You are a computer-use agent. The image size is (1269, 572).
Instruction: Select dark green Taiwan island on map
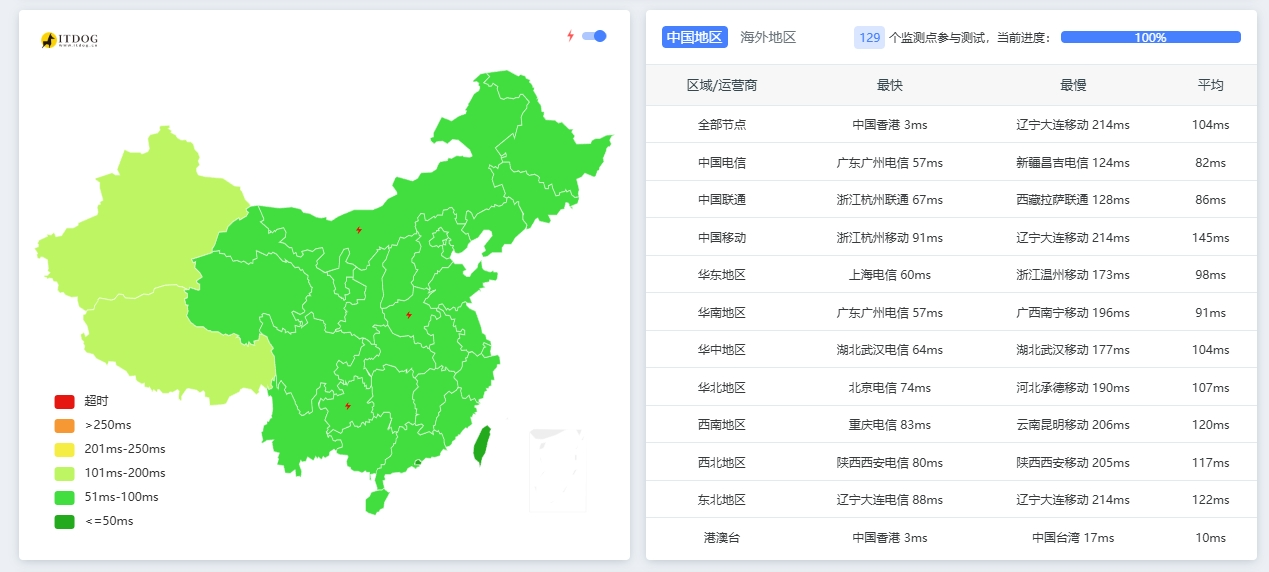point(481,445)
